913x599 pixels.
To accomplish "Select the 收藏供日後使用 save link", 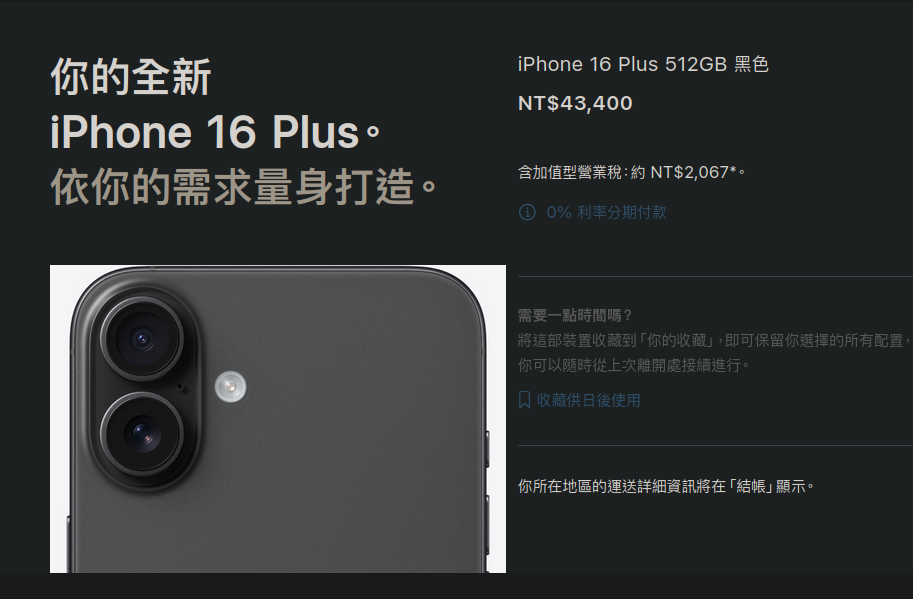I will [588, 400].
